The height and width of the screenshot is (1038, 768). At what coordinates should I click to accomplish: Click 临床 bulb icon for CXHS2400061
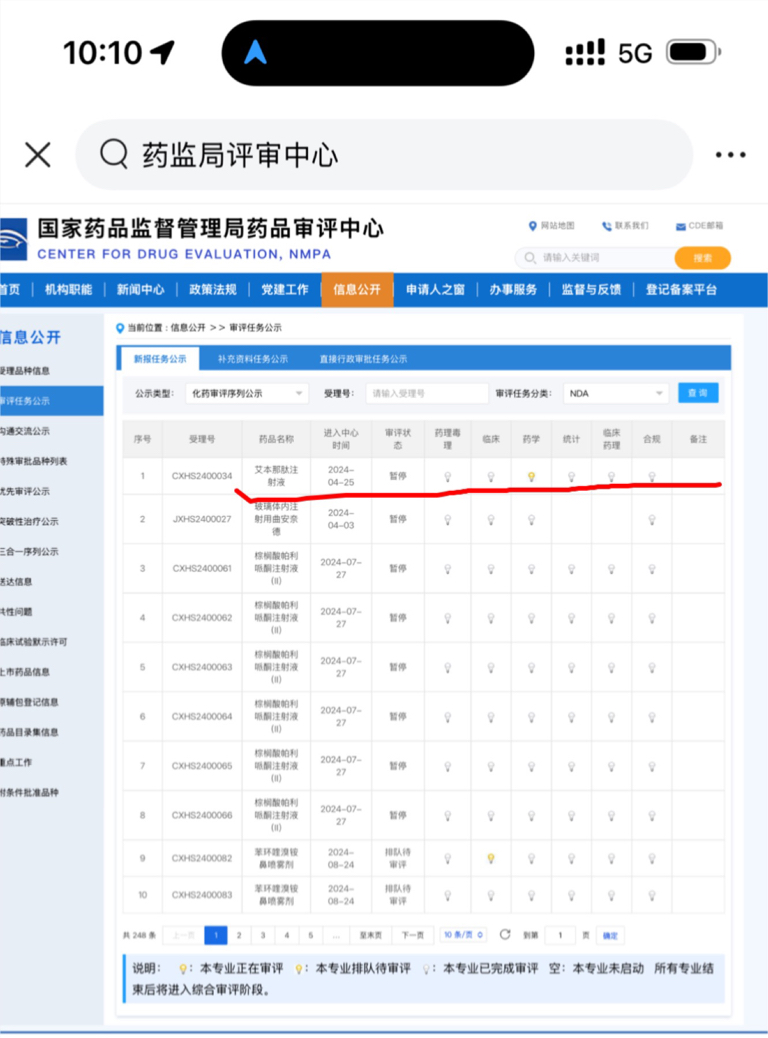tap(491, 569)
